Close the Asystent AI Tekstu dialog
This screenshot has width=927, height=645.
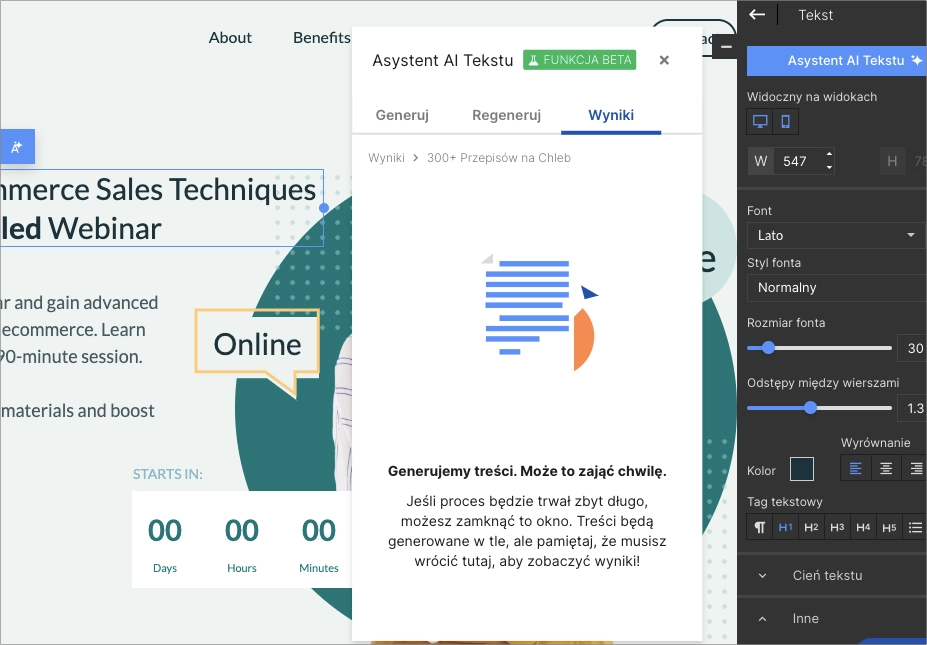[x=664, y=60]
